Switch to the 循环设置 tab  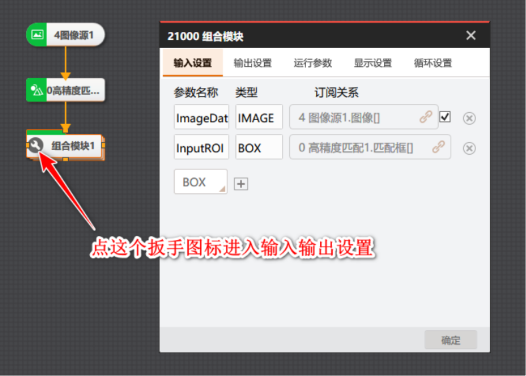tap(433, 63)
